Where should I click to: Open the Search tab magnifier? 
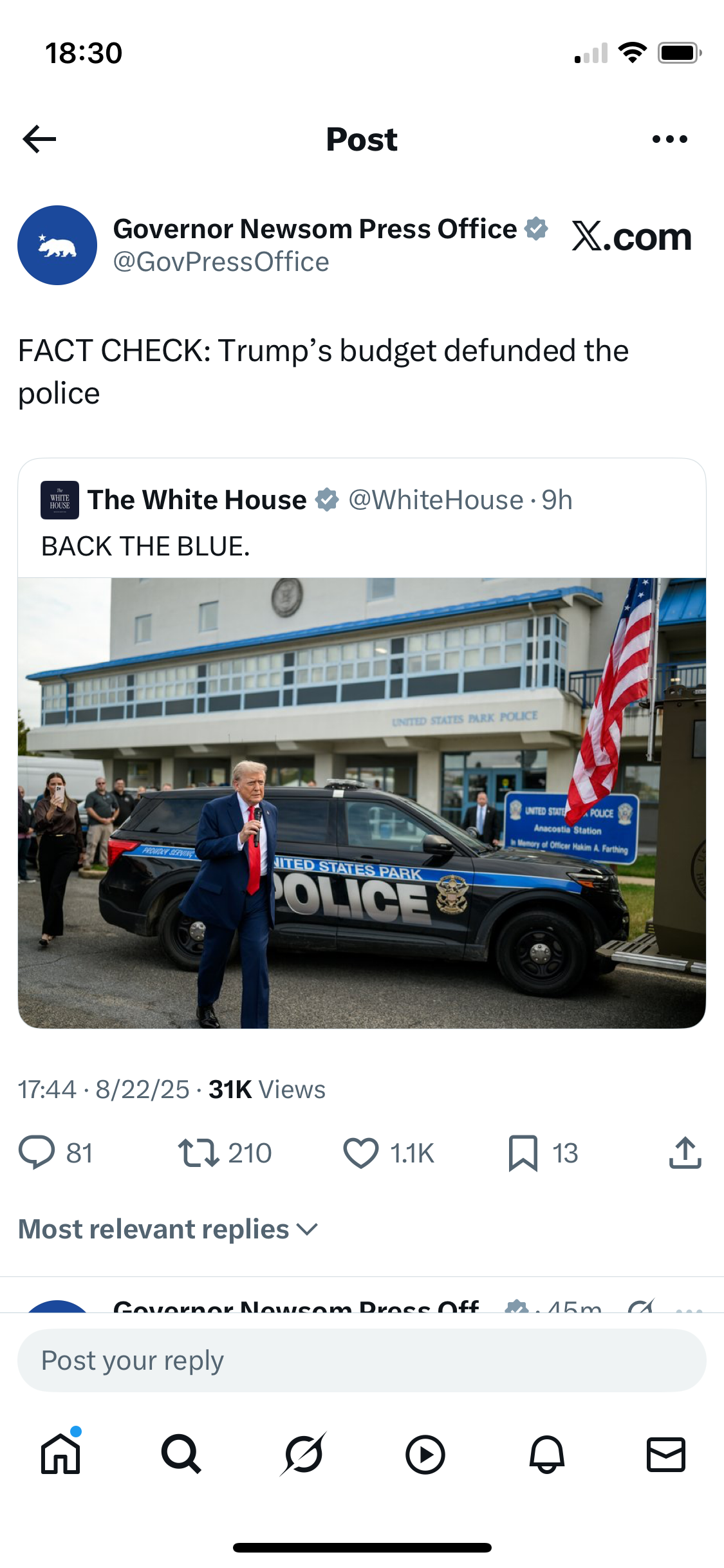(x=181, y=1453)
